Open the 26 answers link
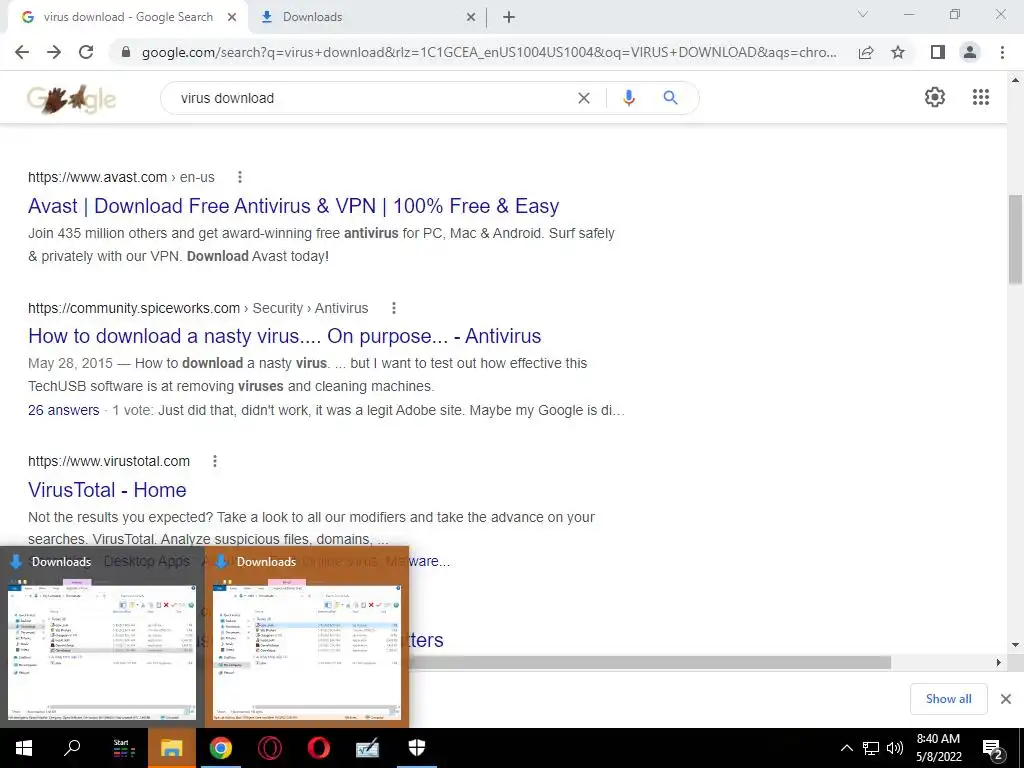The image size is (1024, 768). click(63, 410)
